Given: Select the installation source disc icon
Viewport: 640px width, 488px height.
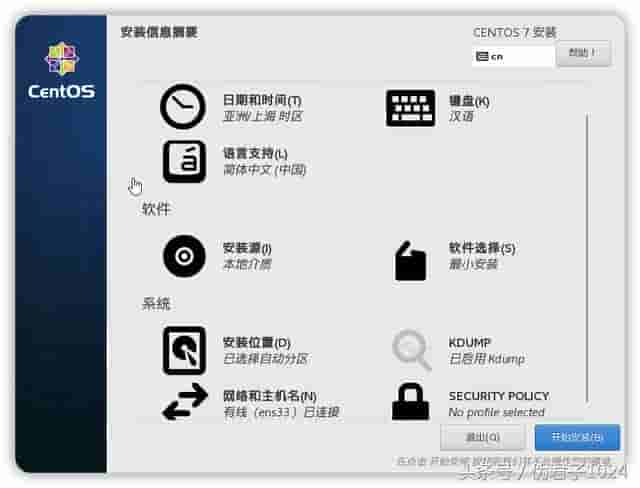Looking at the screenshot, I should 184,256.
